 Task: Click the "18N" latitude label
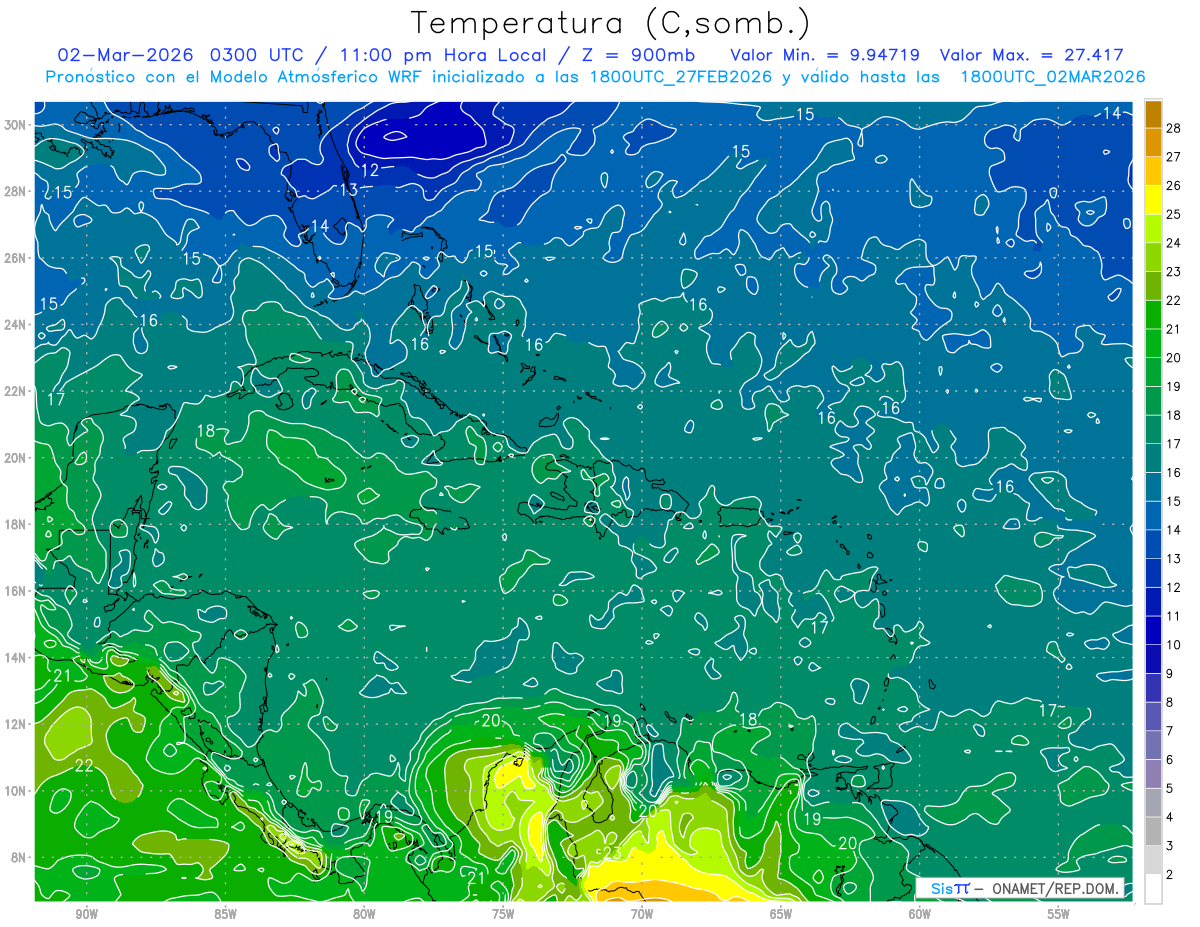coord(16,524)
